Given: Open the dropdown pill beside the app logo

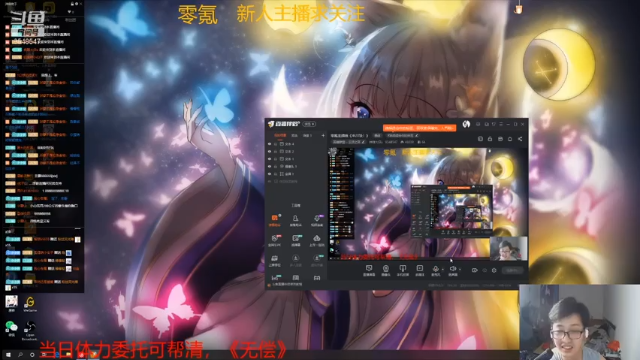Looking at the screenshot, I should pos(310,124).
